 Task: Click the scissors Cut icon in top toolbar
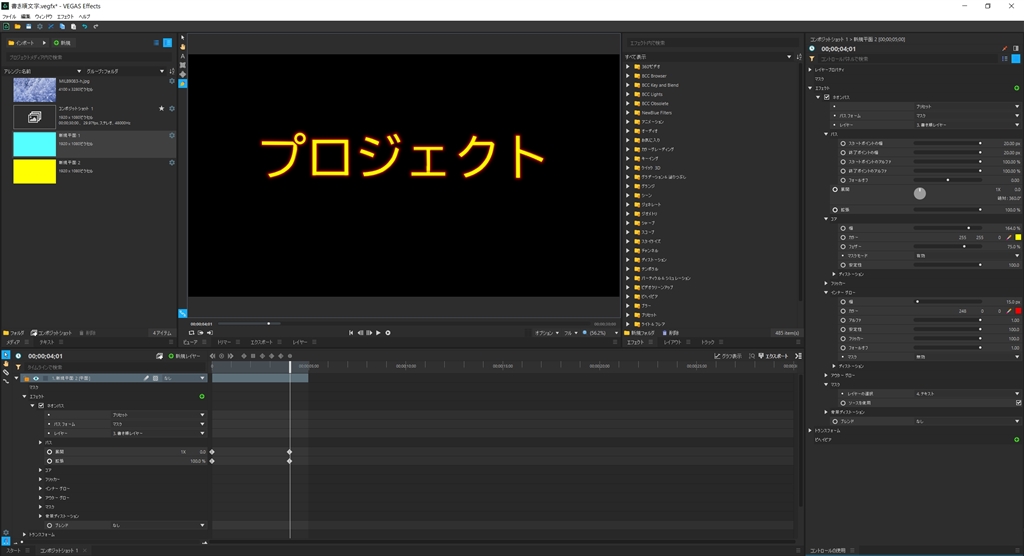(51, 27)
